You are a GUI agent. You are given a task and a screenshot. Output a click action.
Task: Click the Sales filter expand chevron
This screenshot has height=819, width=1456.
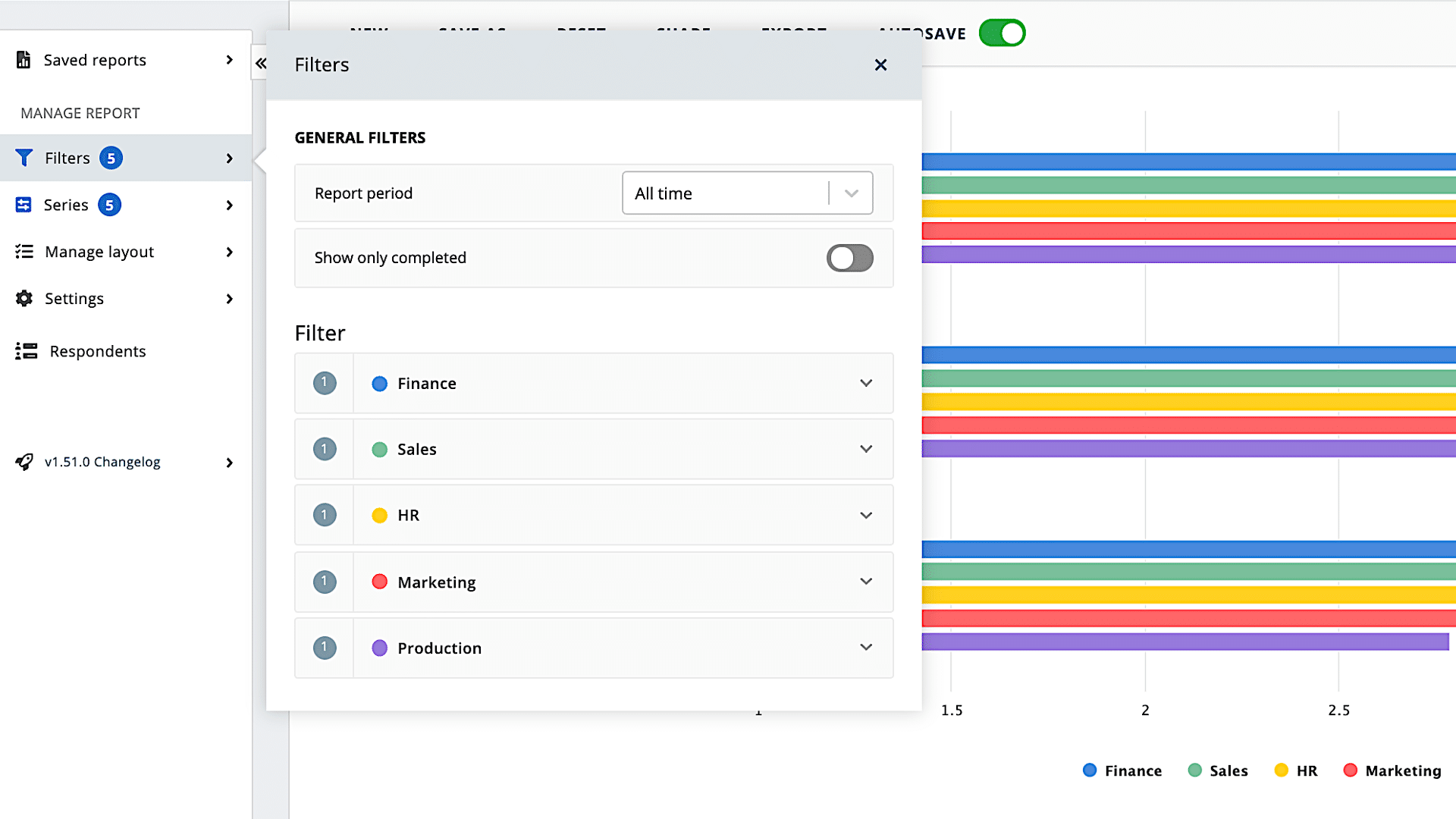[x=866, y=449]
